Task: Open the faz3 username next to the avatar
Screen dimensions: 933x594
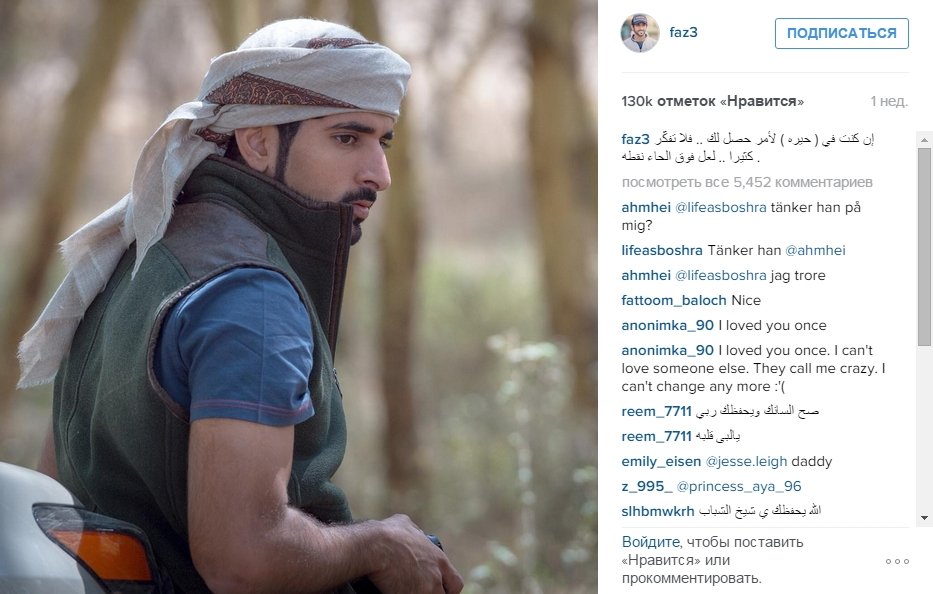Action: coord(683,33)
